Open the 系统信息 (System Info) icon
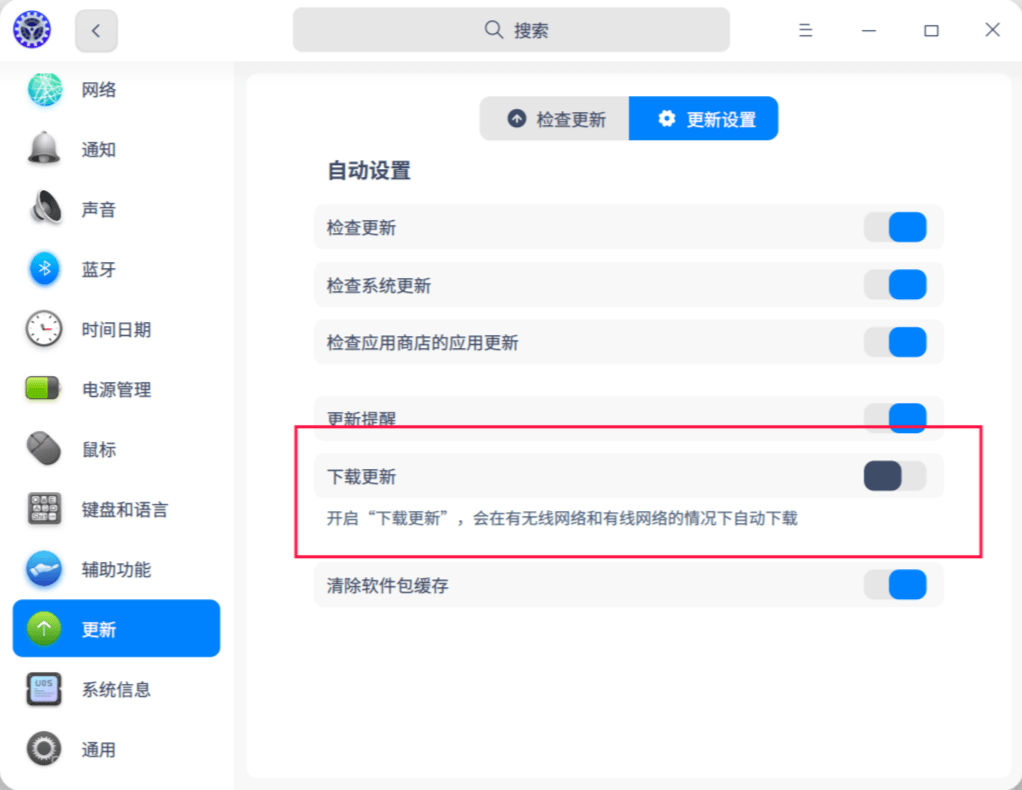This screenshot has height=790, width=1022. pyautogui.click(x=44, y=689)
